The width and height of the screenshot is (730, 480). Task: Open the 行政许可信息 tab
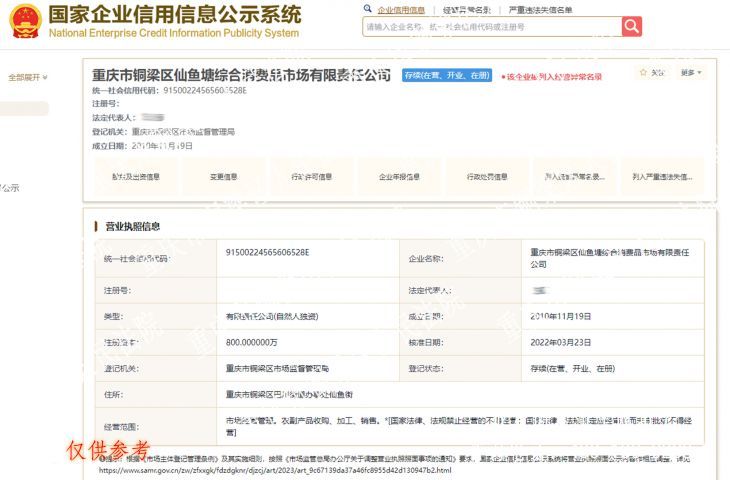[311, 176]
